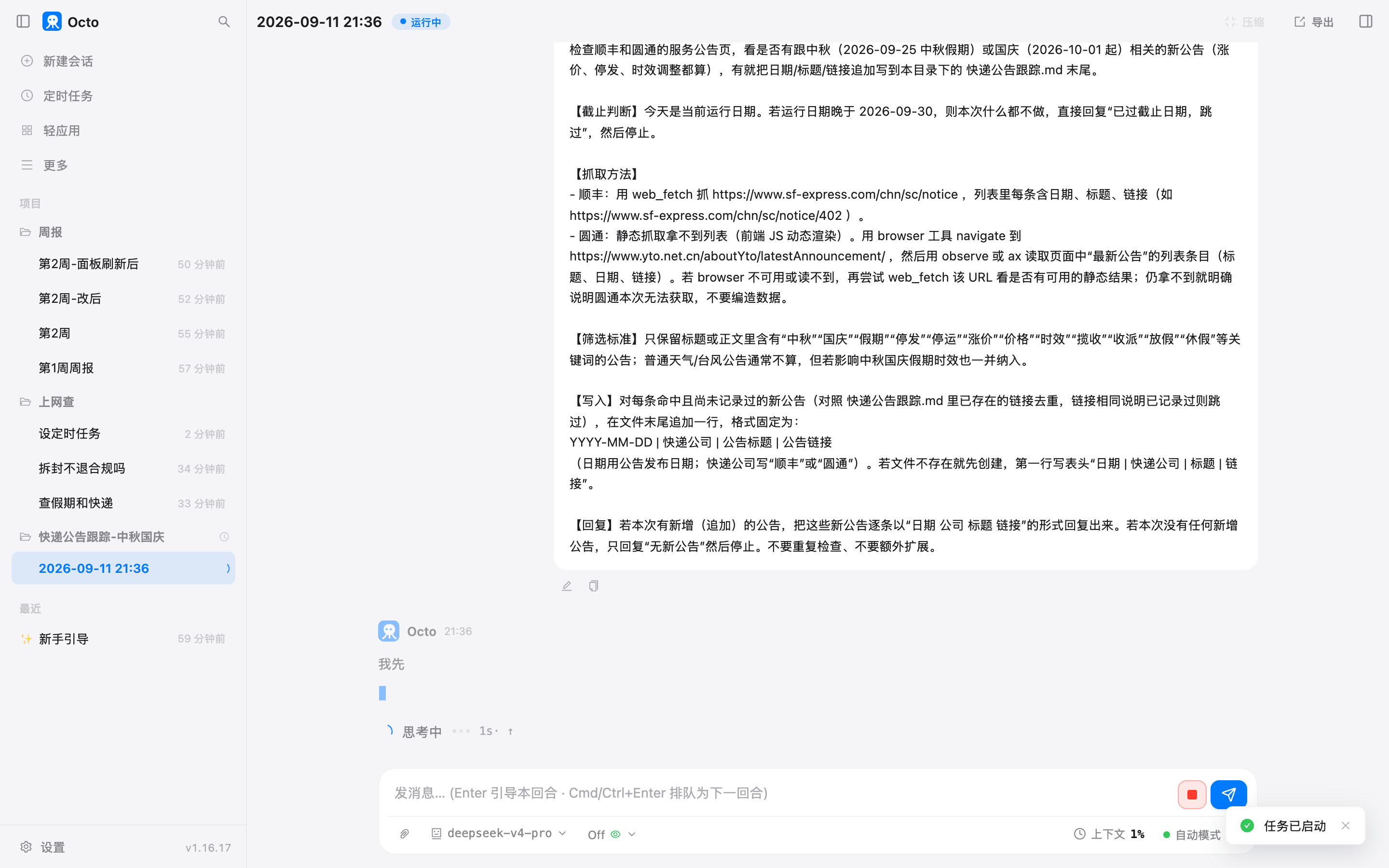This screenshot has height=868, width=1389.
Task: Click the conversation title 2026-09-11 21:36 in header
Action: (x=319, y=22)
